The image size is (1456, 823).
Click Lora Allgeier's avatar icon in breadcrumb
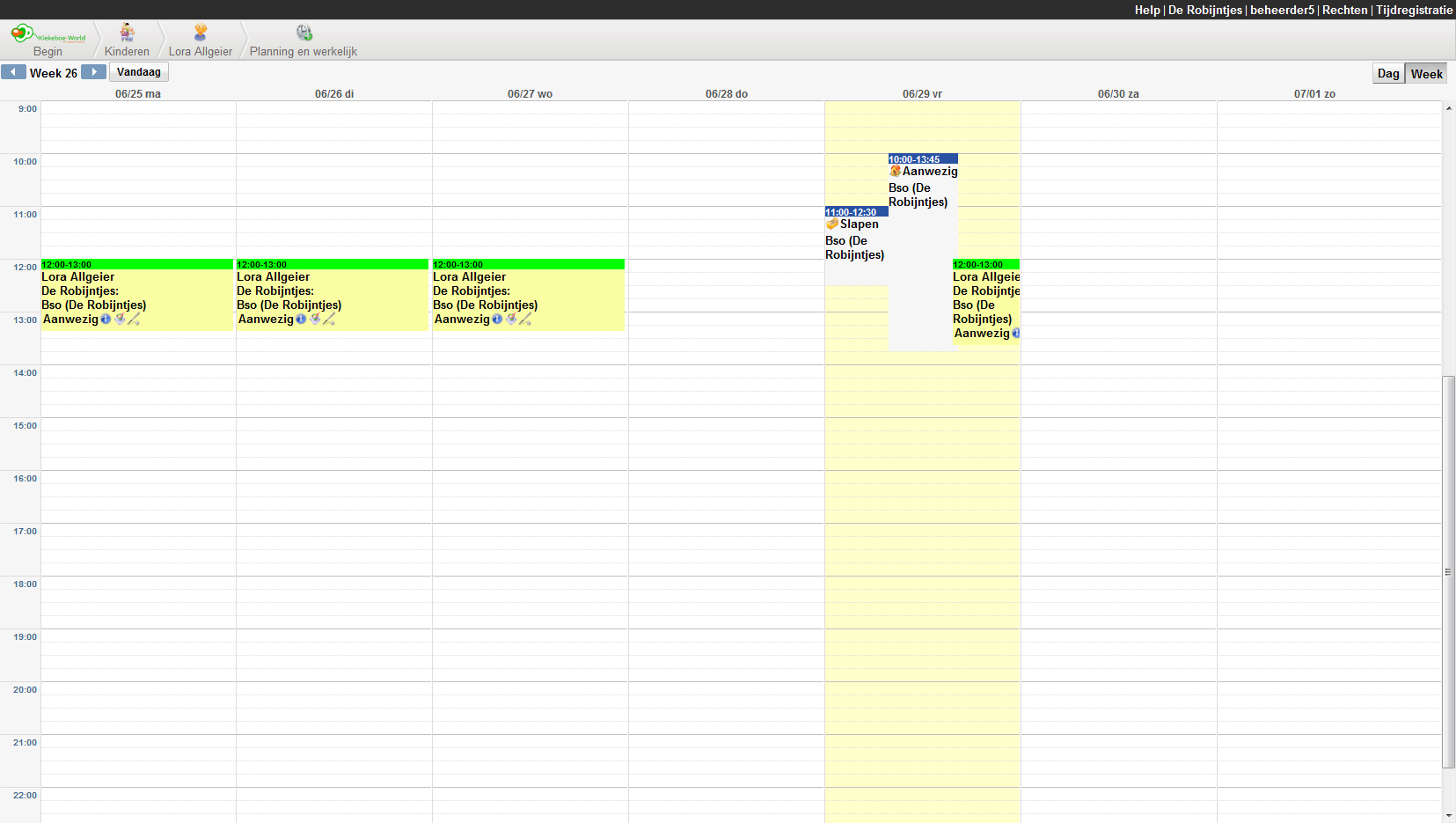201,33
